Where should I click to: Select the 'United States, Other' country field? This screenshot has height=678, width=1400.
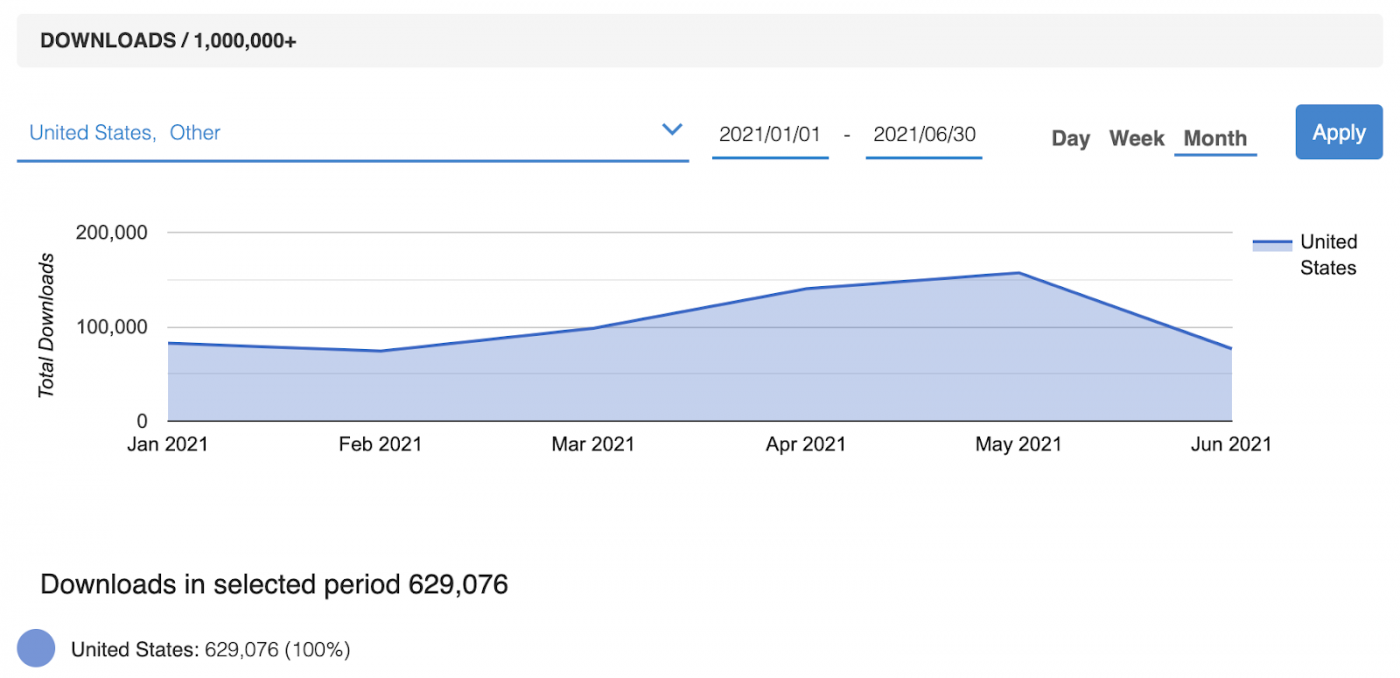(352, 133)
